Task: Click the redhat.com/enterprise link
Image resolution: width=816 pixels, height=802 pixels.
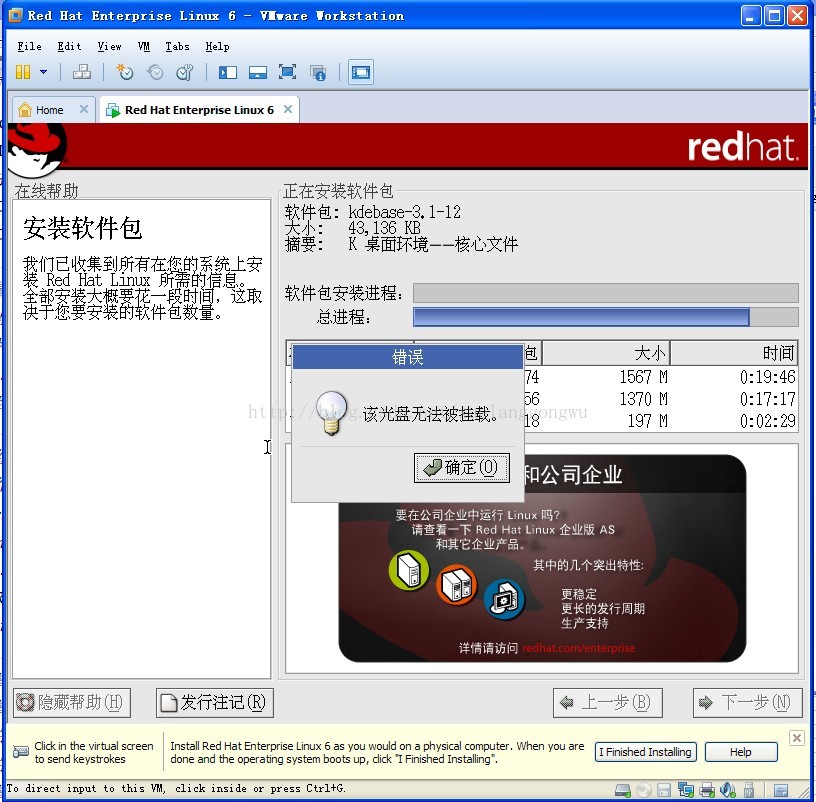Action: tap(578, 648)
